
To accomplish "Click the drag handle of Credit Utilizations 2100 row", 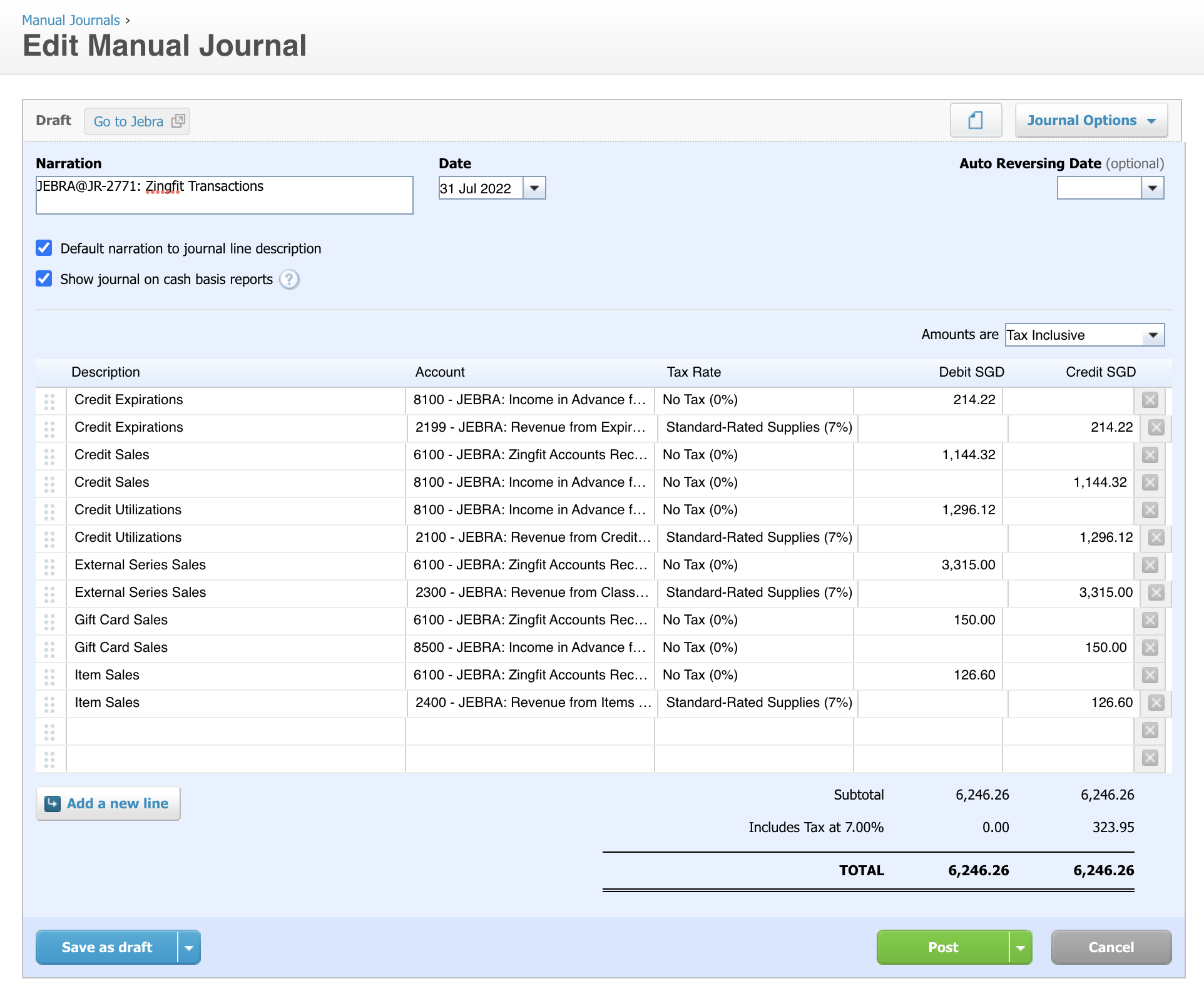I will (49, 539).
